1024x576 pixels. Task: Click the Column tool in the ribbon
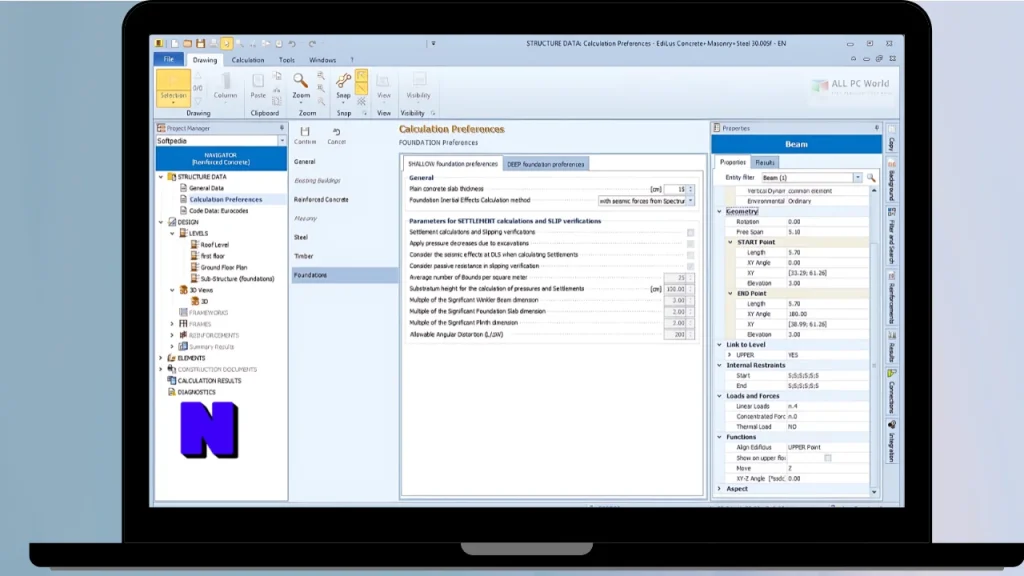225,86
